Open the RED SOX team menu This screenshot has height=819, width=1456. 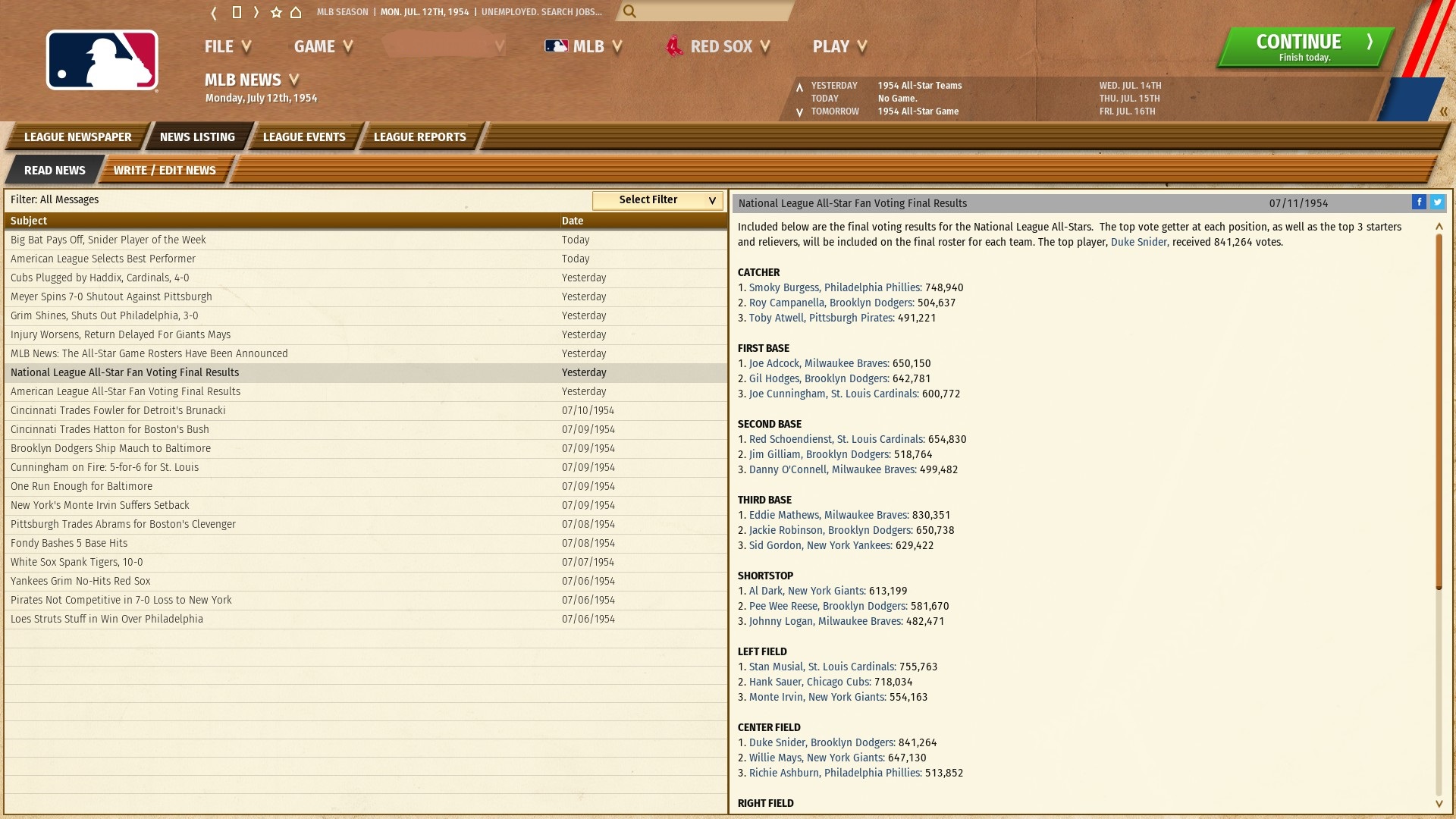717,46
